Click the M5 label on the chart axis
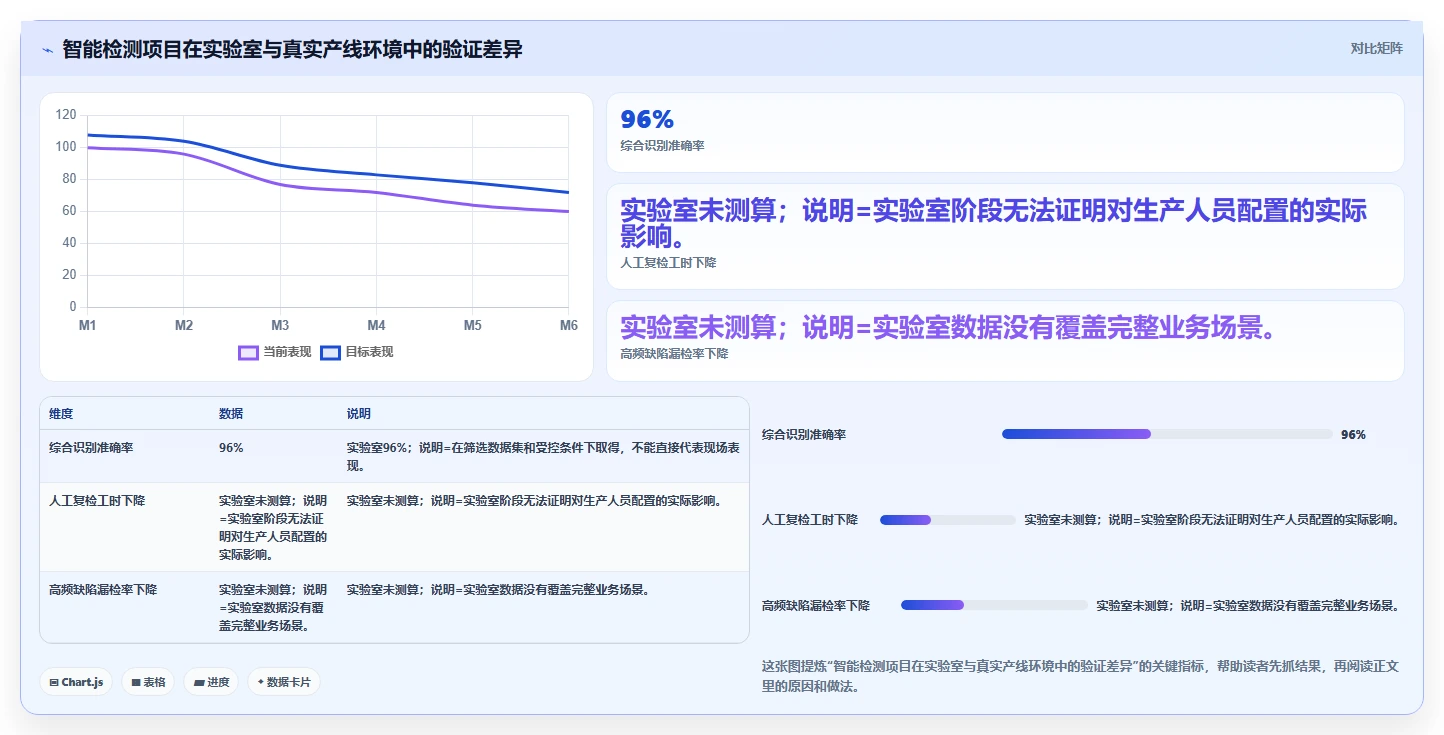Image resolution: width=1444 pixels, height=735 pixels. click(472, 325)
